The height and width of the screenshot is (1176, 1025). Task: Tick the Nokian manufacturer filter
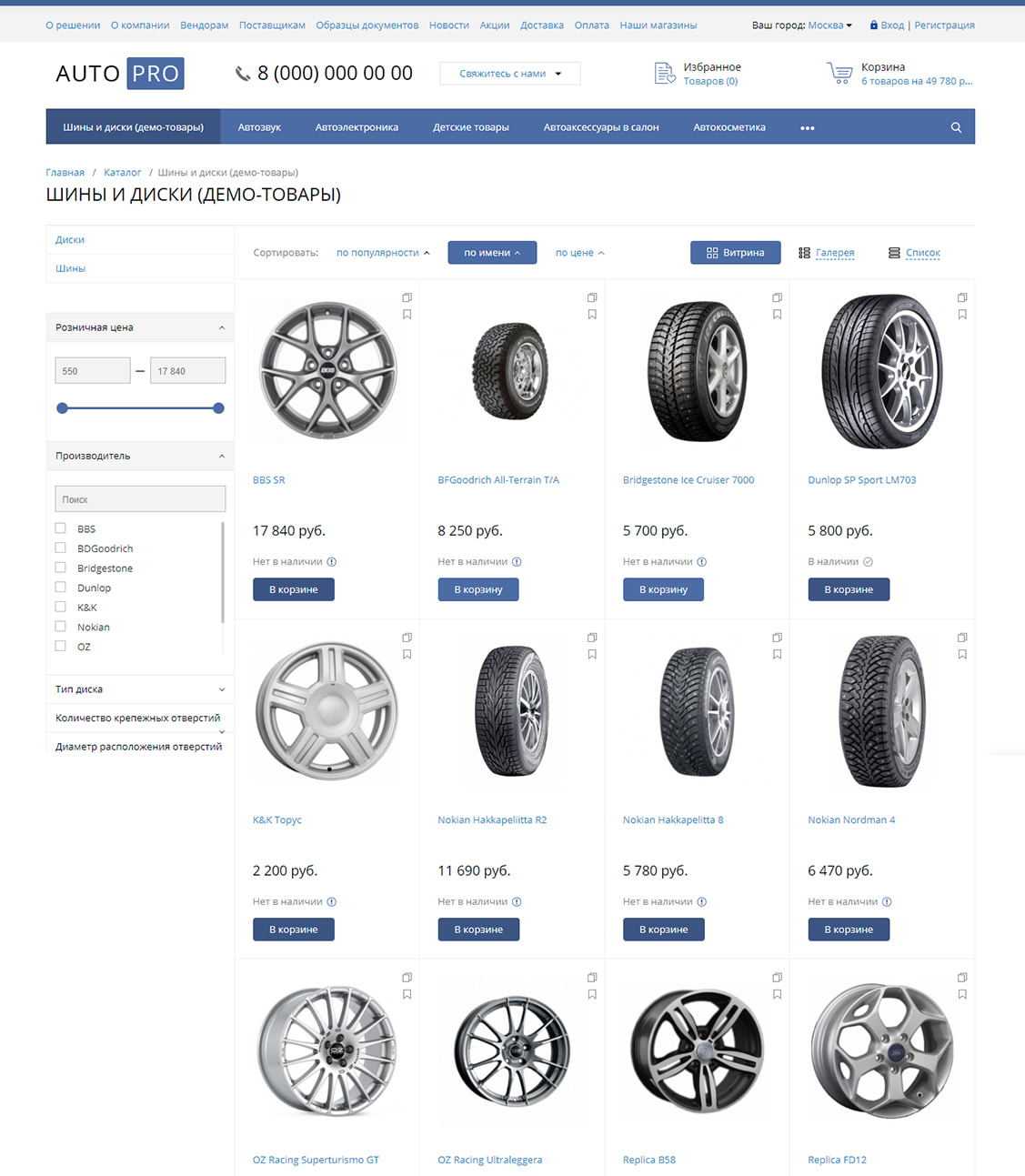pyautogui.click(x=61, y=627)
